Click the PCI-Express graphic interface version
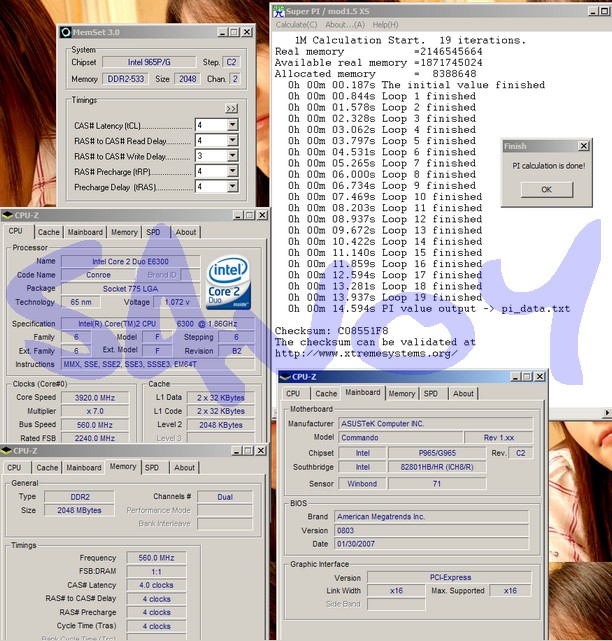612x641 pixels. (449, 578)
